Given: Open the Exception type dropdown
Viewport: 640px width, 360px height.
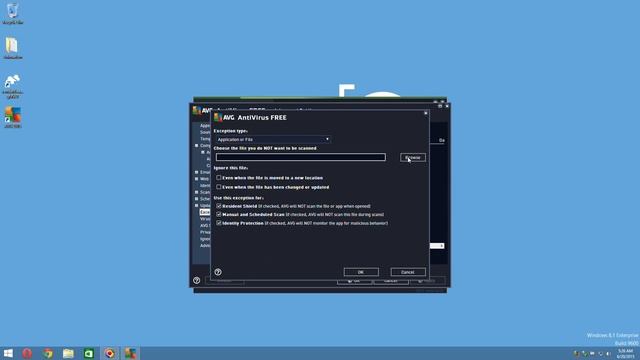Looking at the screenshot, I should pyautogui.click(x=273, y=140).
